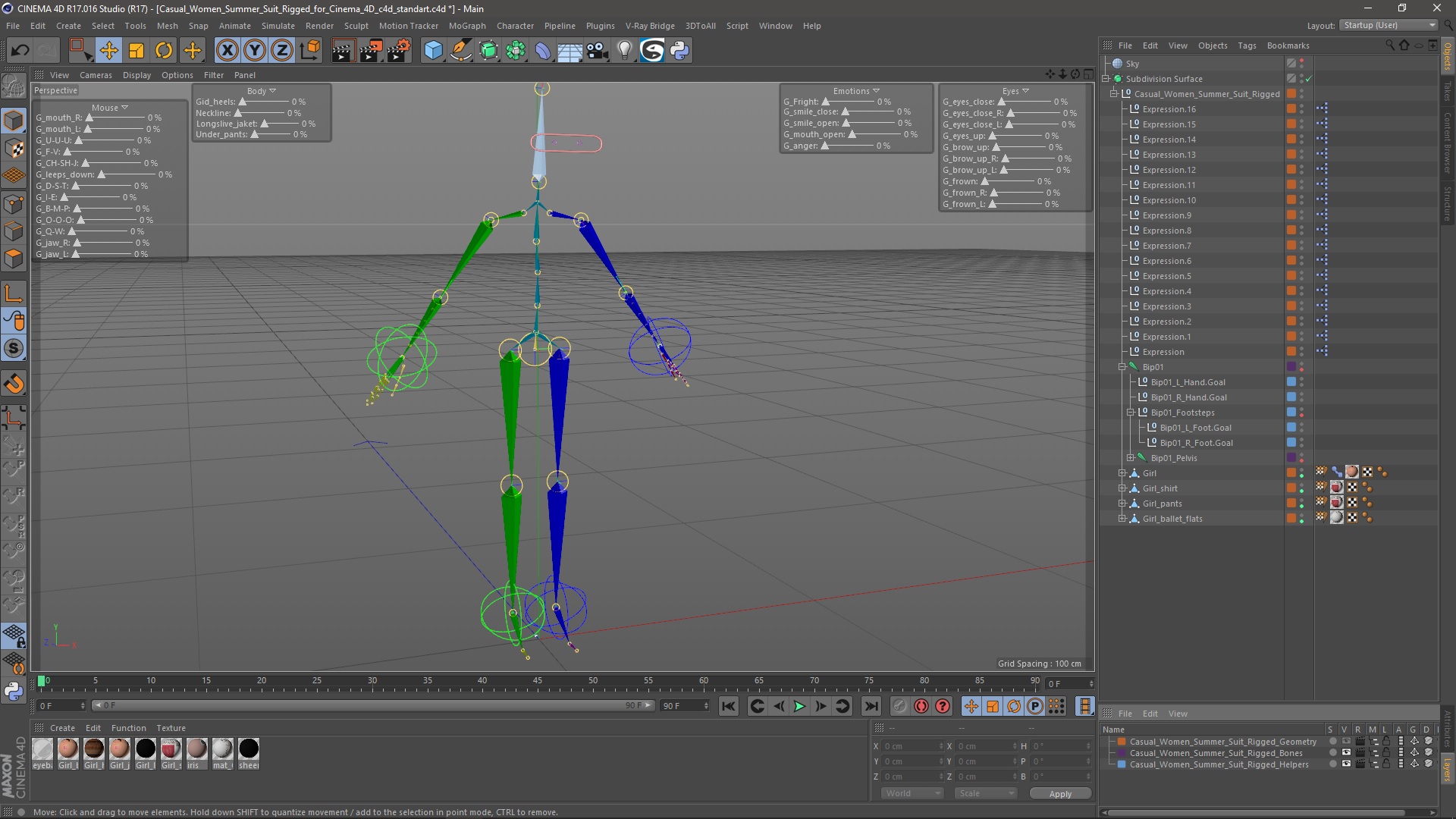The image size is (1456, 819).
Task: Open the MoGraph menu
Action: 467,26
